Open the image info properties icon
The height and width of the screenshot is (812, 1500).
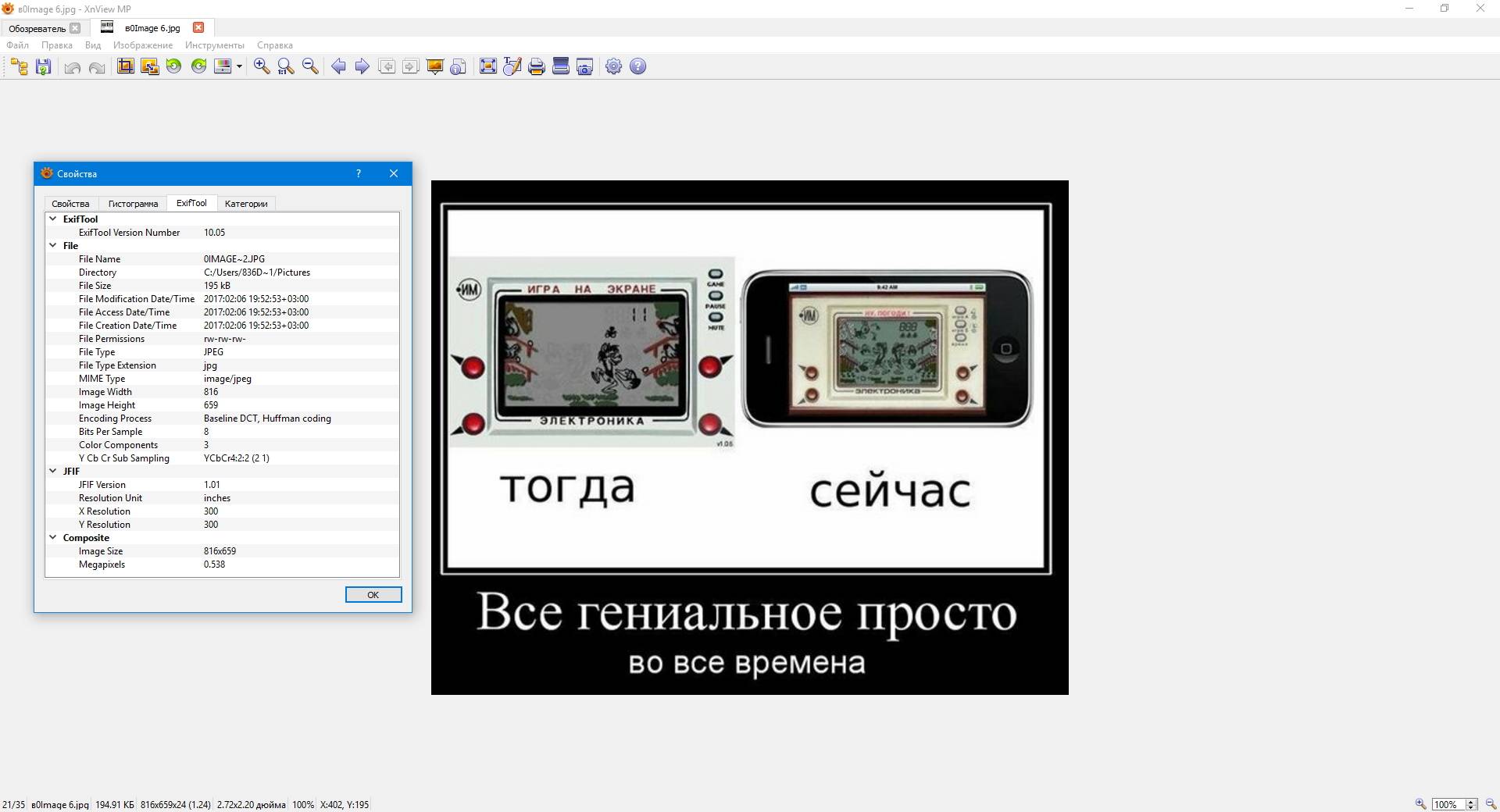pos(459,66)
